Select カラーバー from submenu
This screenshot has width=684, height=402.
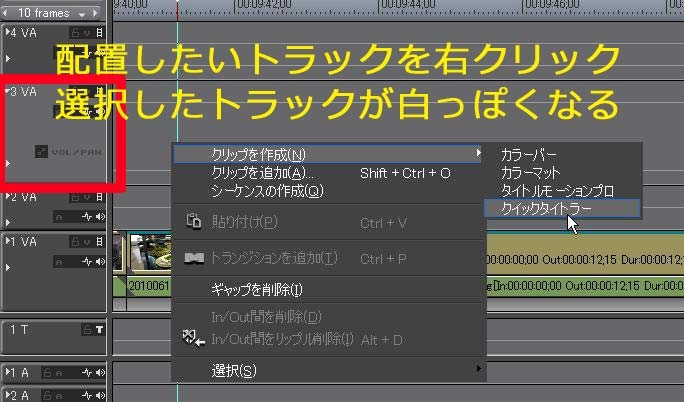pos(562,155)
